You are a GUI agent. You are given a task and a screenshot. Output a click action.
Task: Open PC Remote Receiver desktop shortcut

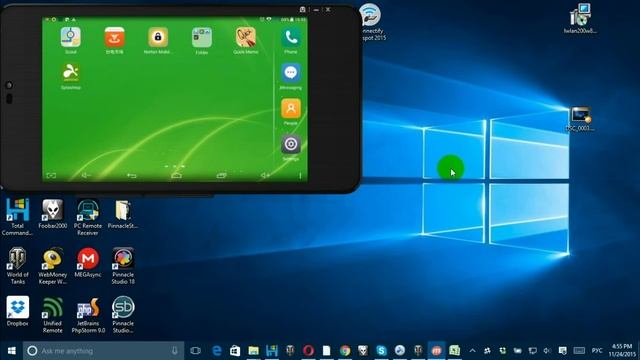pyautogui.click(x=88, y=217)
